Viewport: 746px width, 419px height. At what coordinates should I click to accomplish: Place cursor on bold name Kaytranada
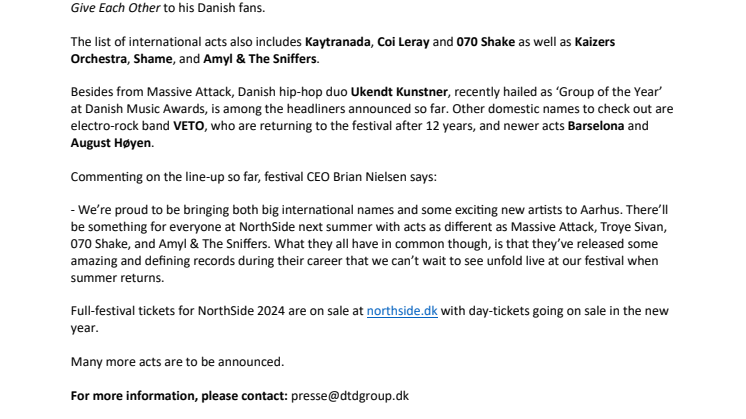click(337, 42)
